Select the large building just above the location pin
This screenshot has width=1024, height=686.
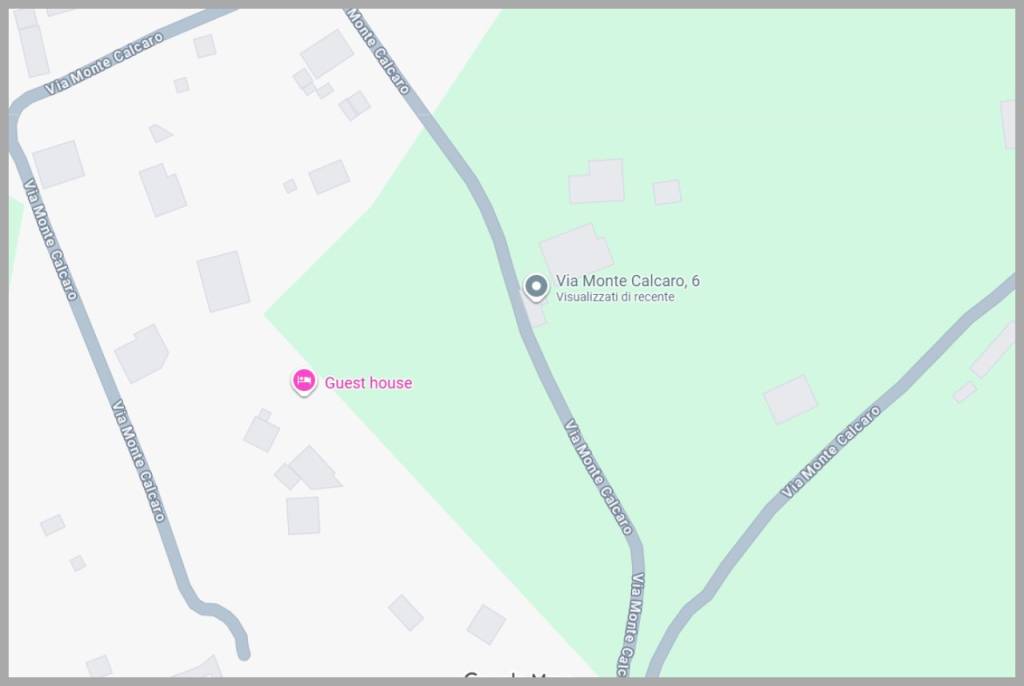[576, 251]
